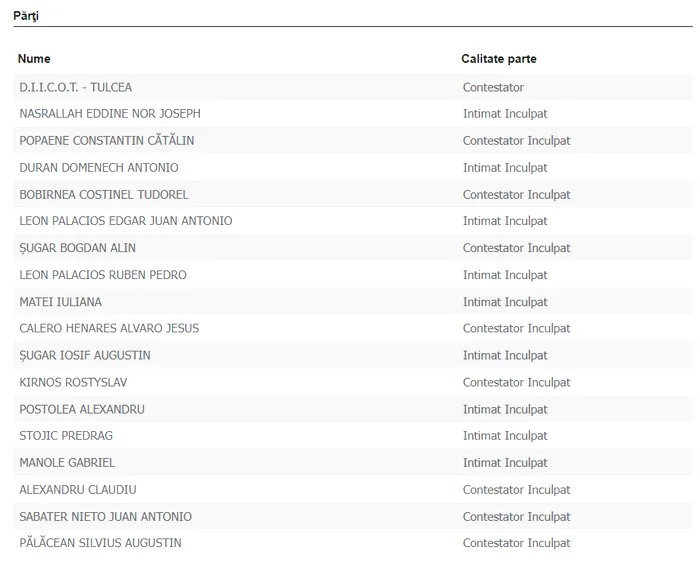Image resolution: width=700 pixels, height=567 pixels.
Task: Click CALERO HENARES ALVARO JESUS
Action: coord(108,328)
